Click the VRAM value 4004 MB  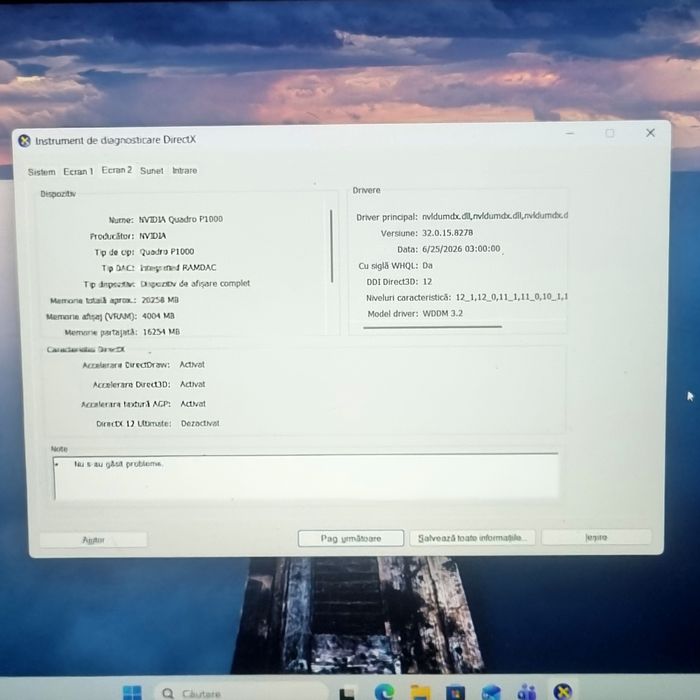pyautogui.click(x=158, y=316)
